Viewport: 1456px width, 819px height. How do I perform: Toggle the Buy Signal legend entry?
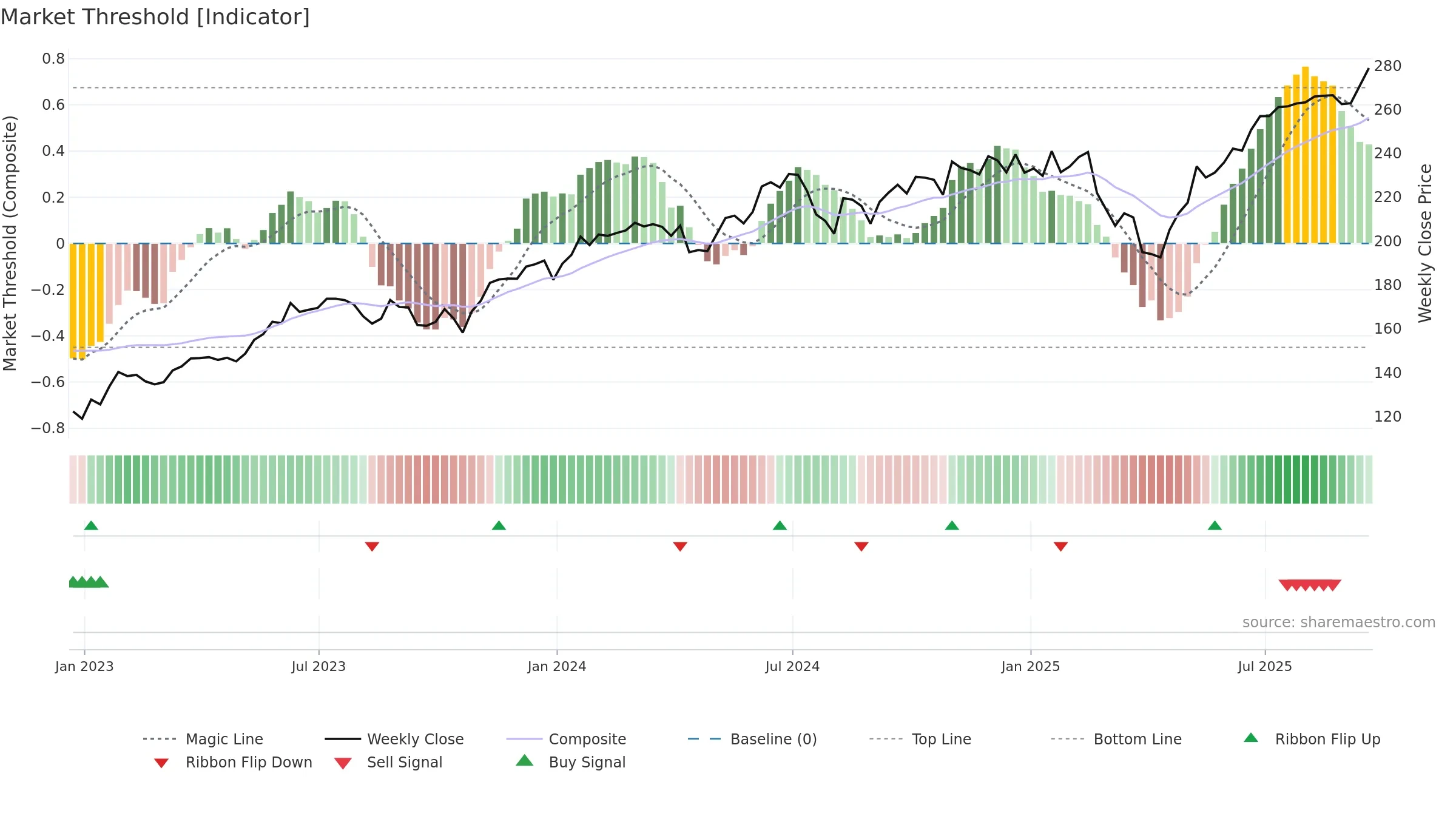pos(570,762)
